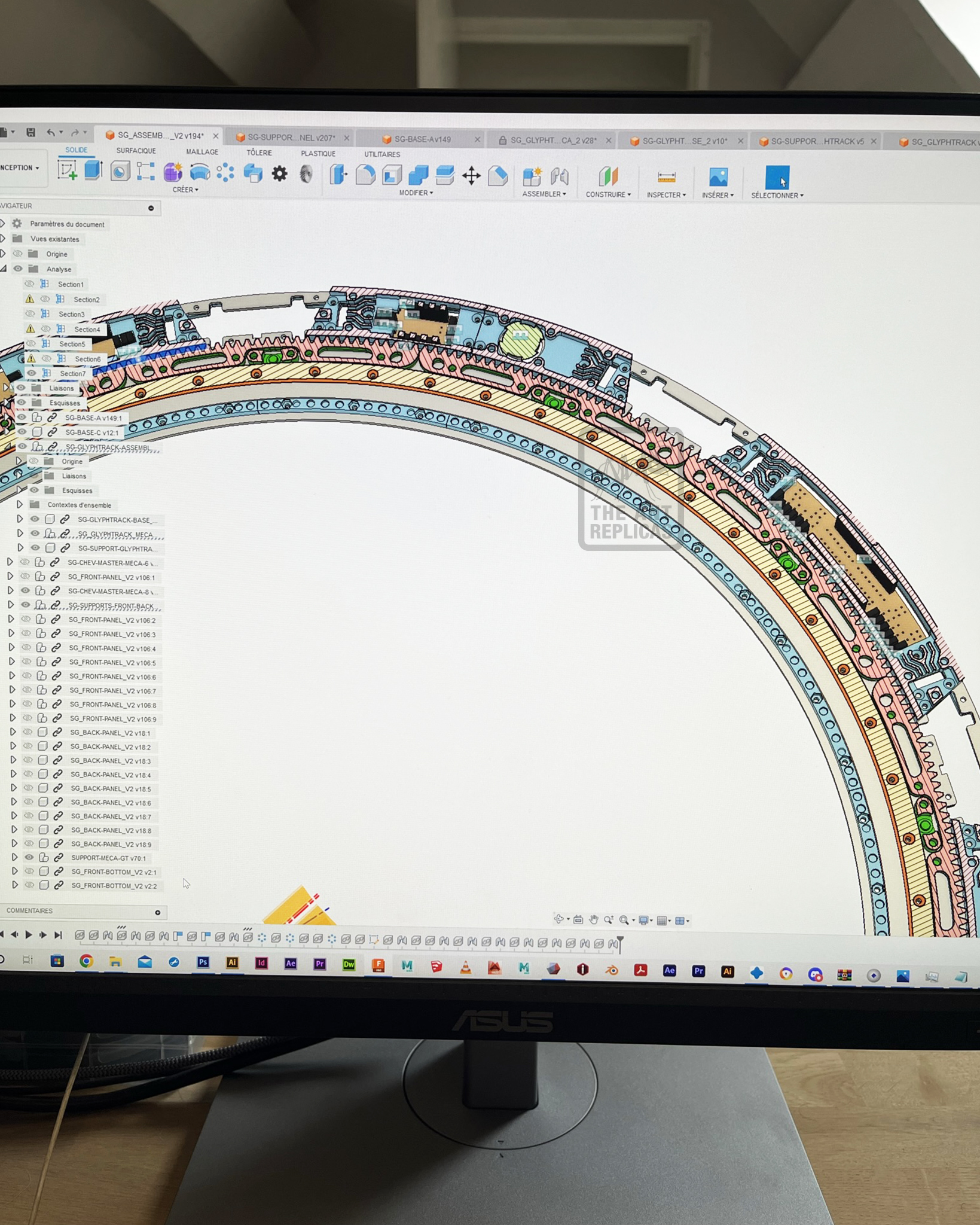The image size is (980, 1225).
Task: Click the blue Select tool icon
Action: tap(777, 178)
